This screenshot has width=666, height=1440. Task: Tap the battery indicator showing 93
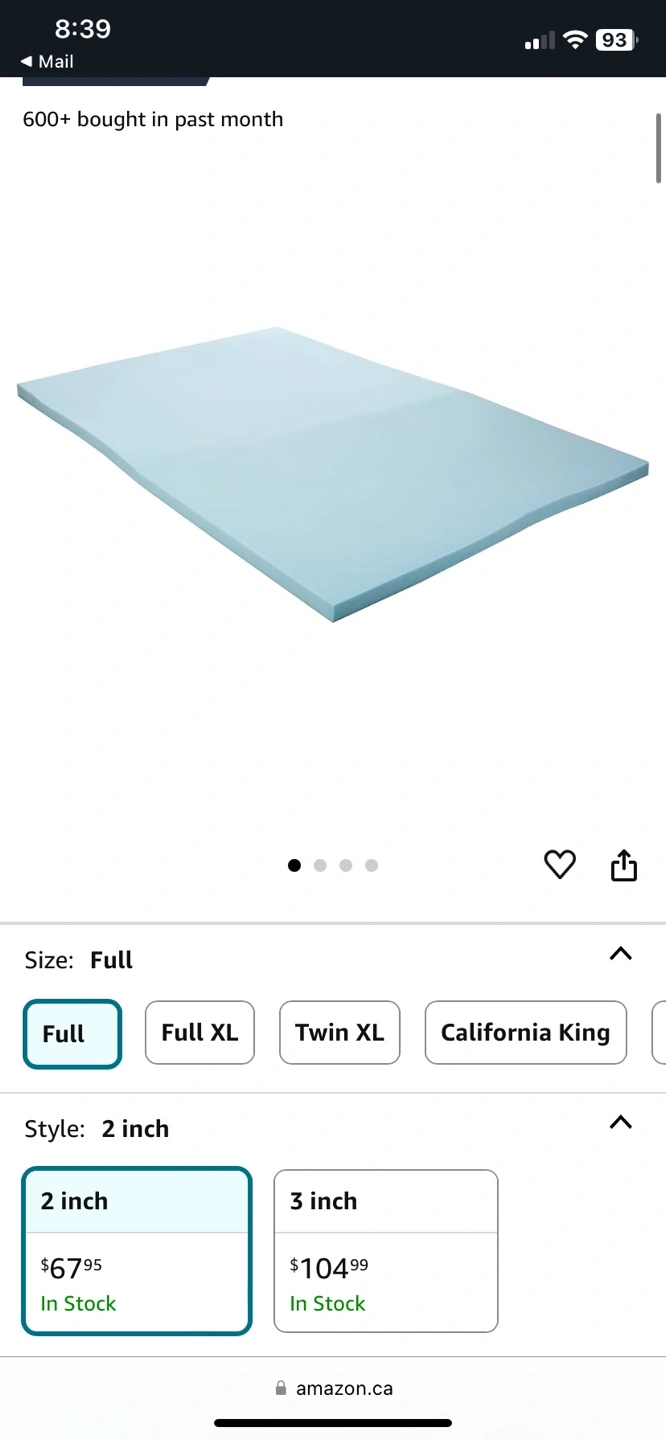click(x=616, y=40)
